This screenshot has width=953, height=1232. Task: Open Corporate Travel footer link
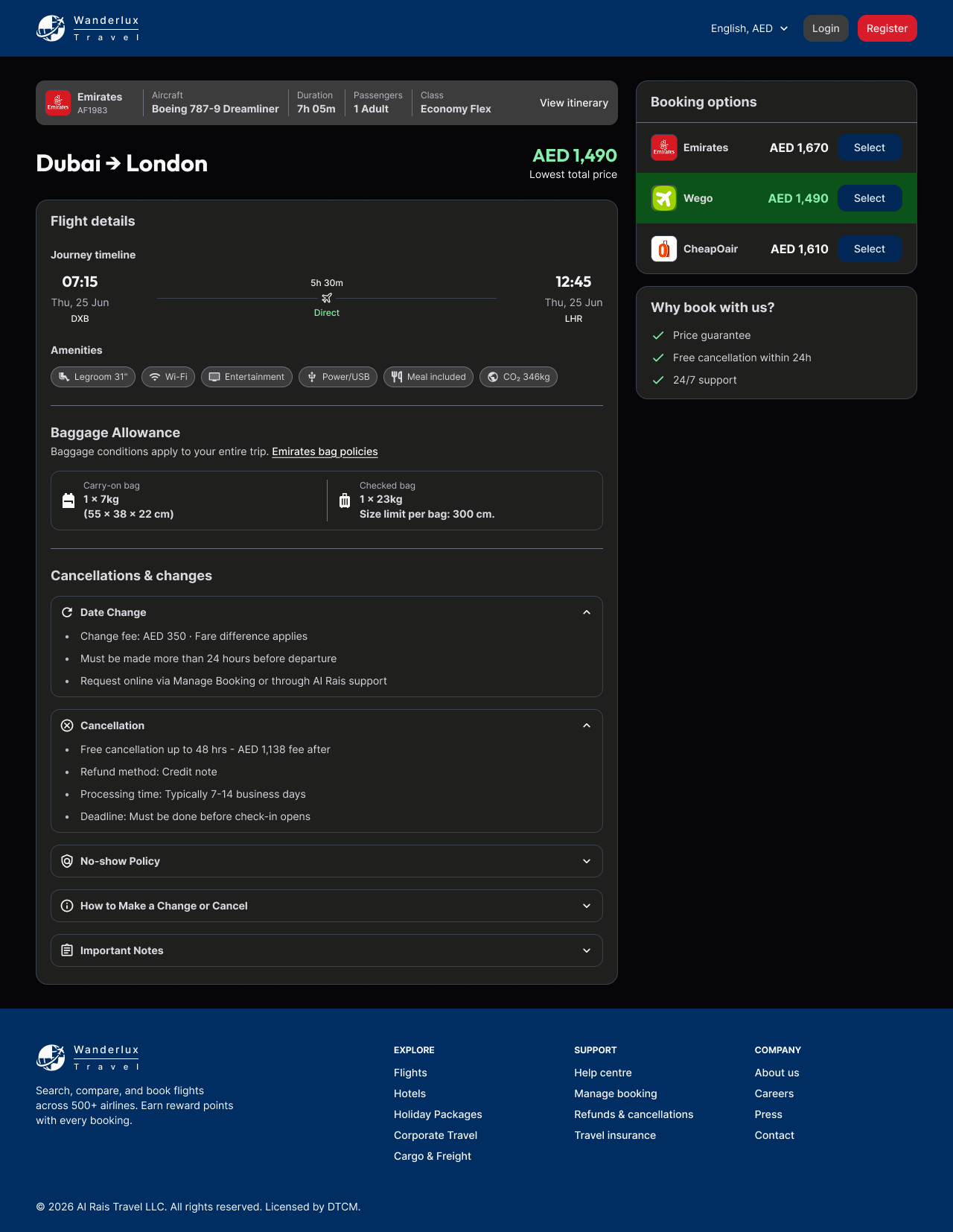click(x=436, y=1135)
